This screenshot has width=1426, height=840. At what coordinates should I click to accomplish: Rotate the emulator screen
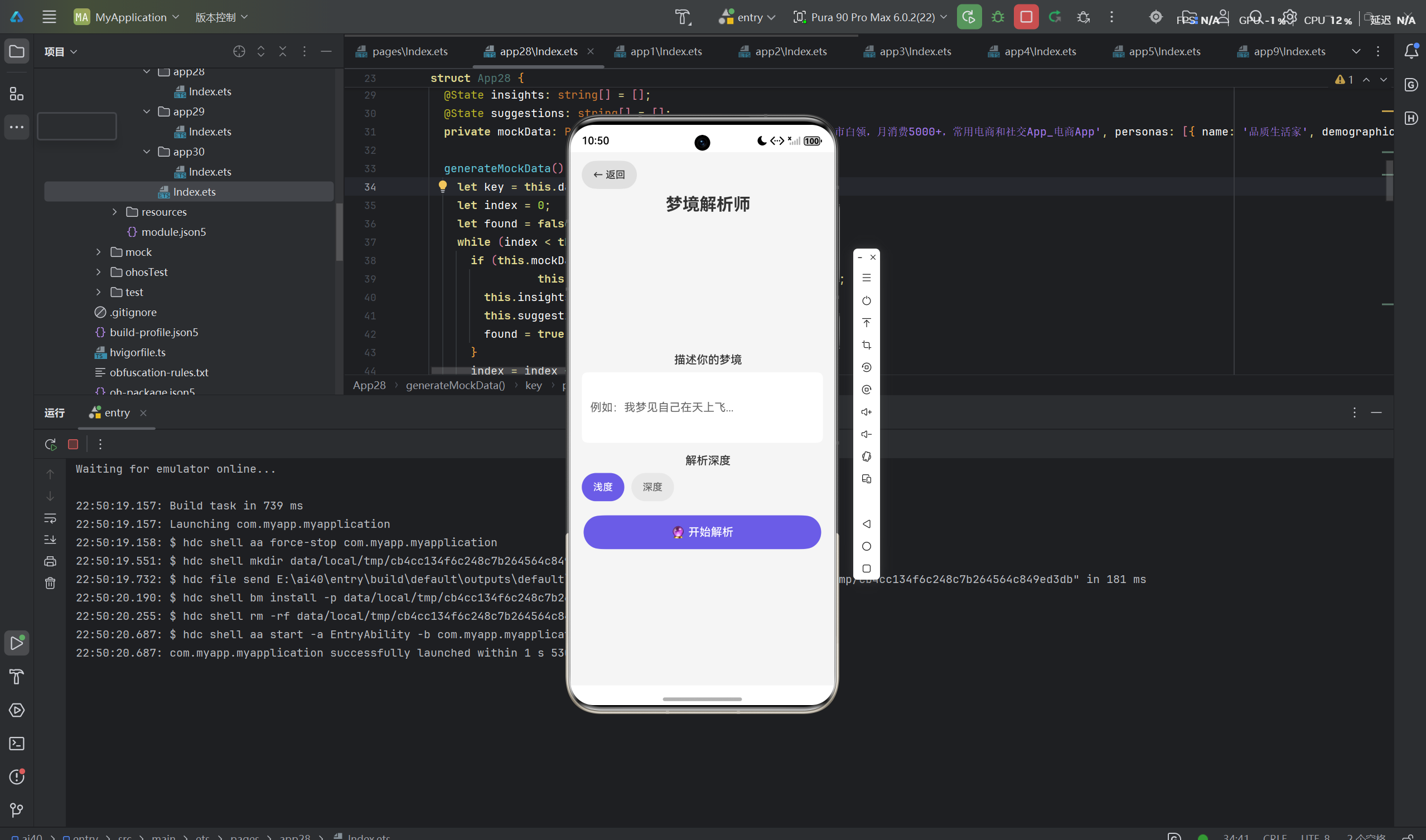point(867,457)
